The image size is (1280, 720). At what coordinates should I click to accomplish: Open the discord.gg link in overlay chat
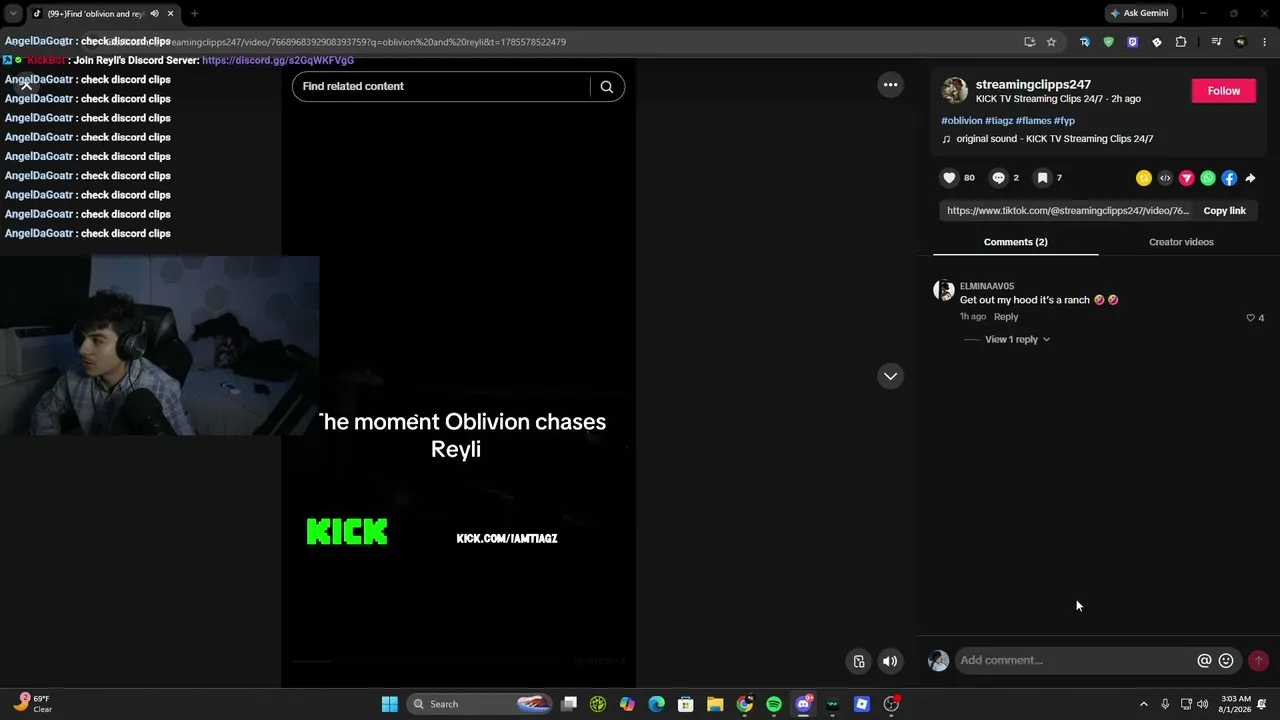pos(278,60)
